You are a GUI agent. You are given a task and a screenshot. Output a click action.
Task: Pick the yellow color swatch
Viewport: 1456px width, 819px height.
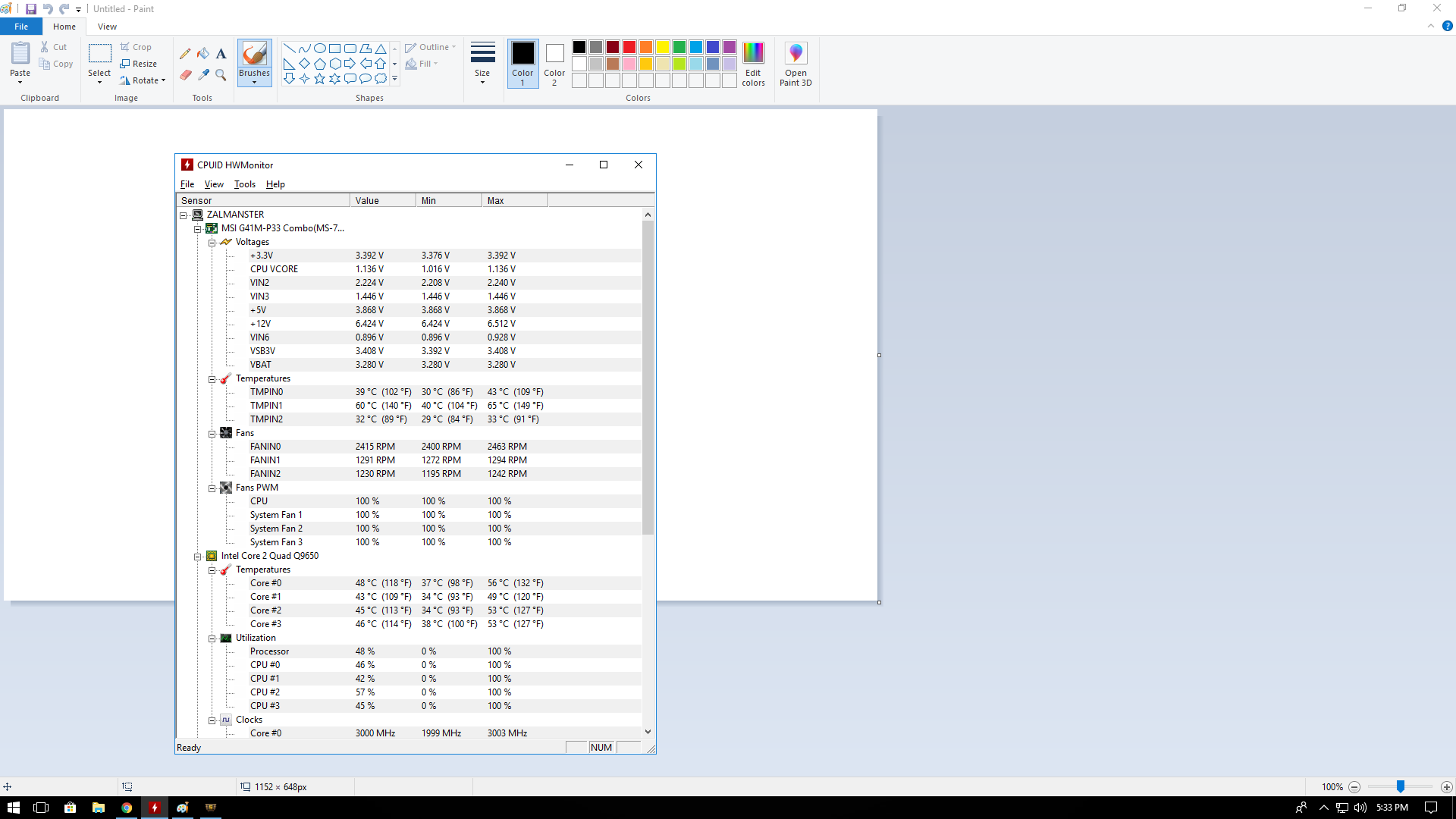(x=662, y=47)
